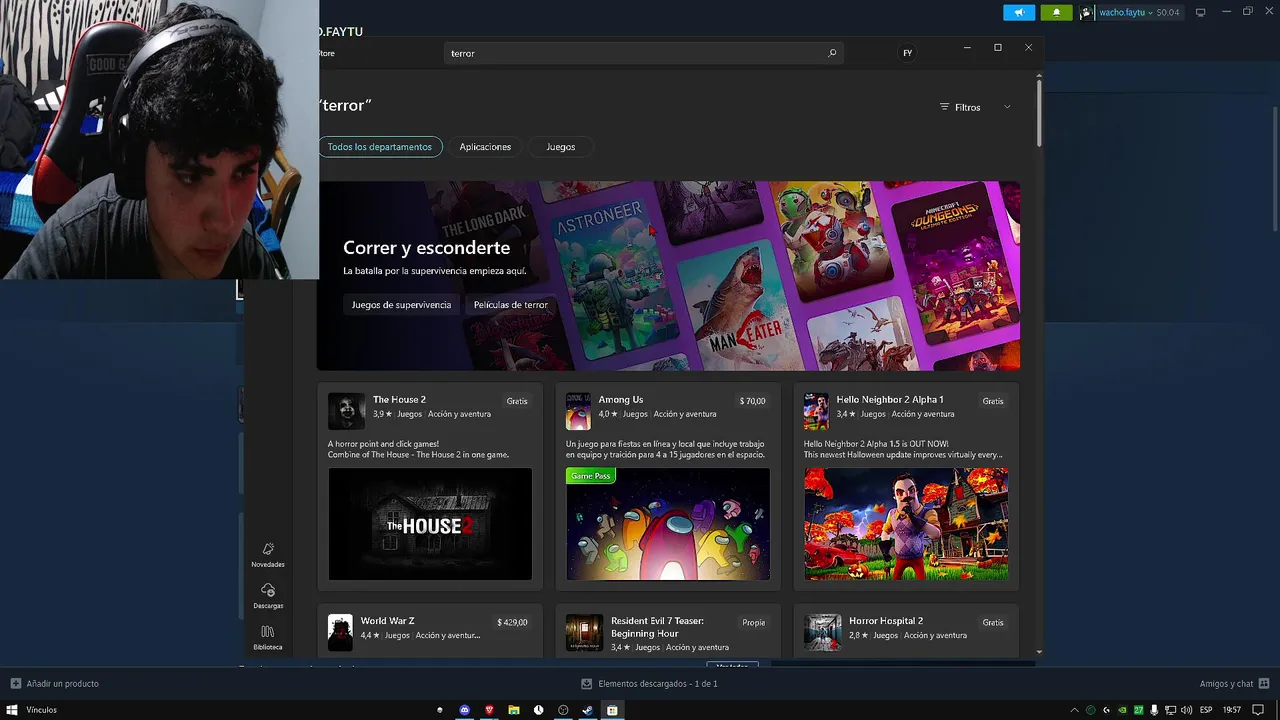Open Brave browser from the taskbar
The height and width of the screenshot is (720, 1280).
pos(489,710)
